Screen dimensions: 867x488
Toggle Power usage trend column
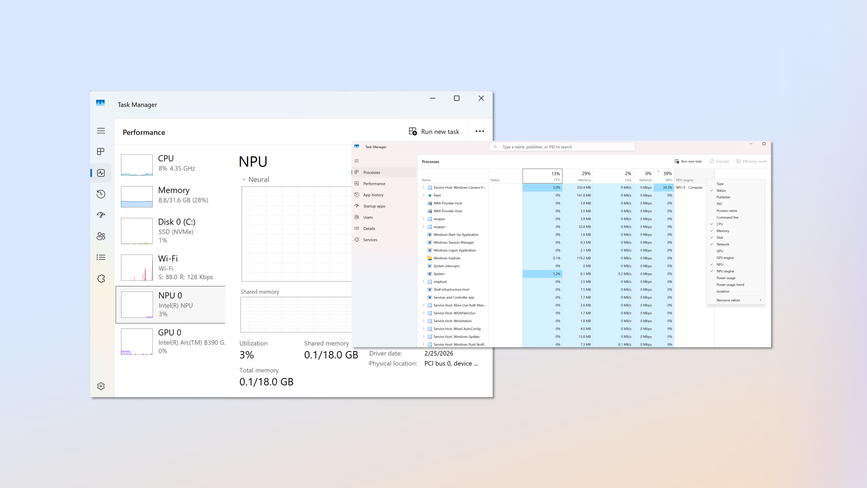tap(736, 285)
